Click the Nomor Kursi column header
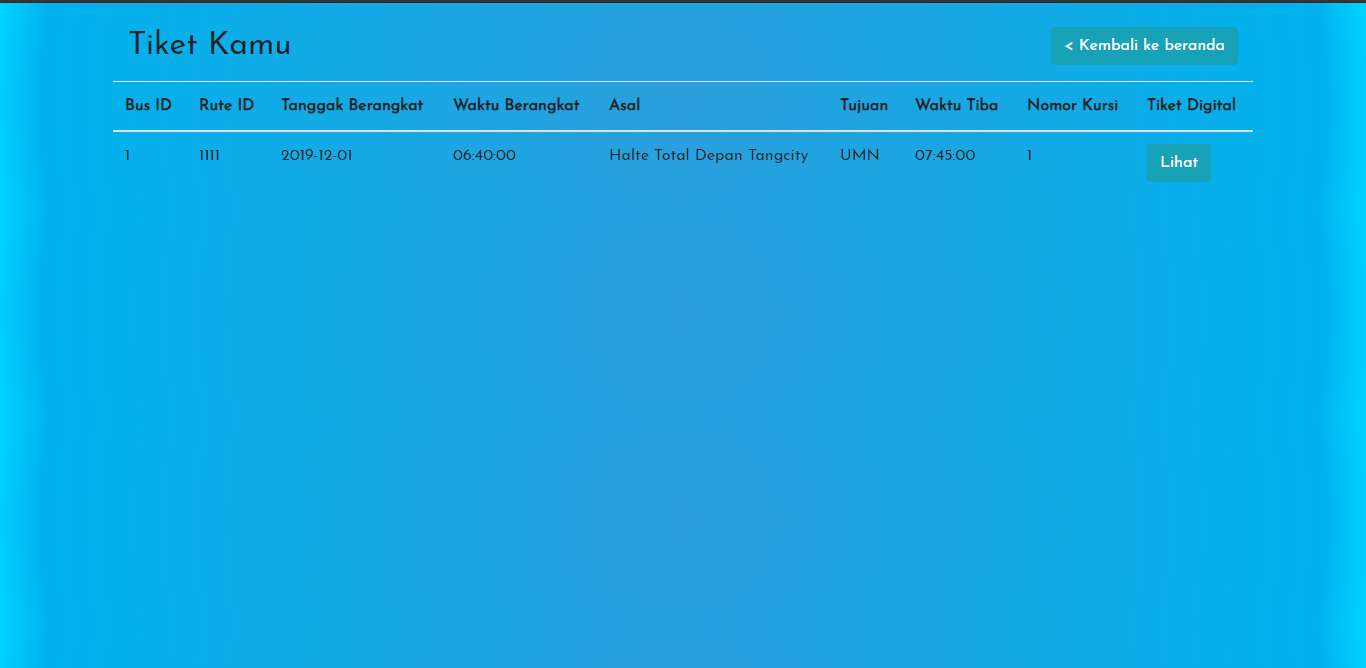 coord(1072,105)
